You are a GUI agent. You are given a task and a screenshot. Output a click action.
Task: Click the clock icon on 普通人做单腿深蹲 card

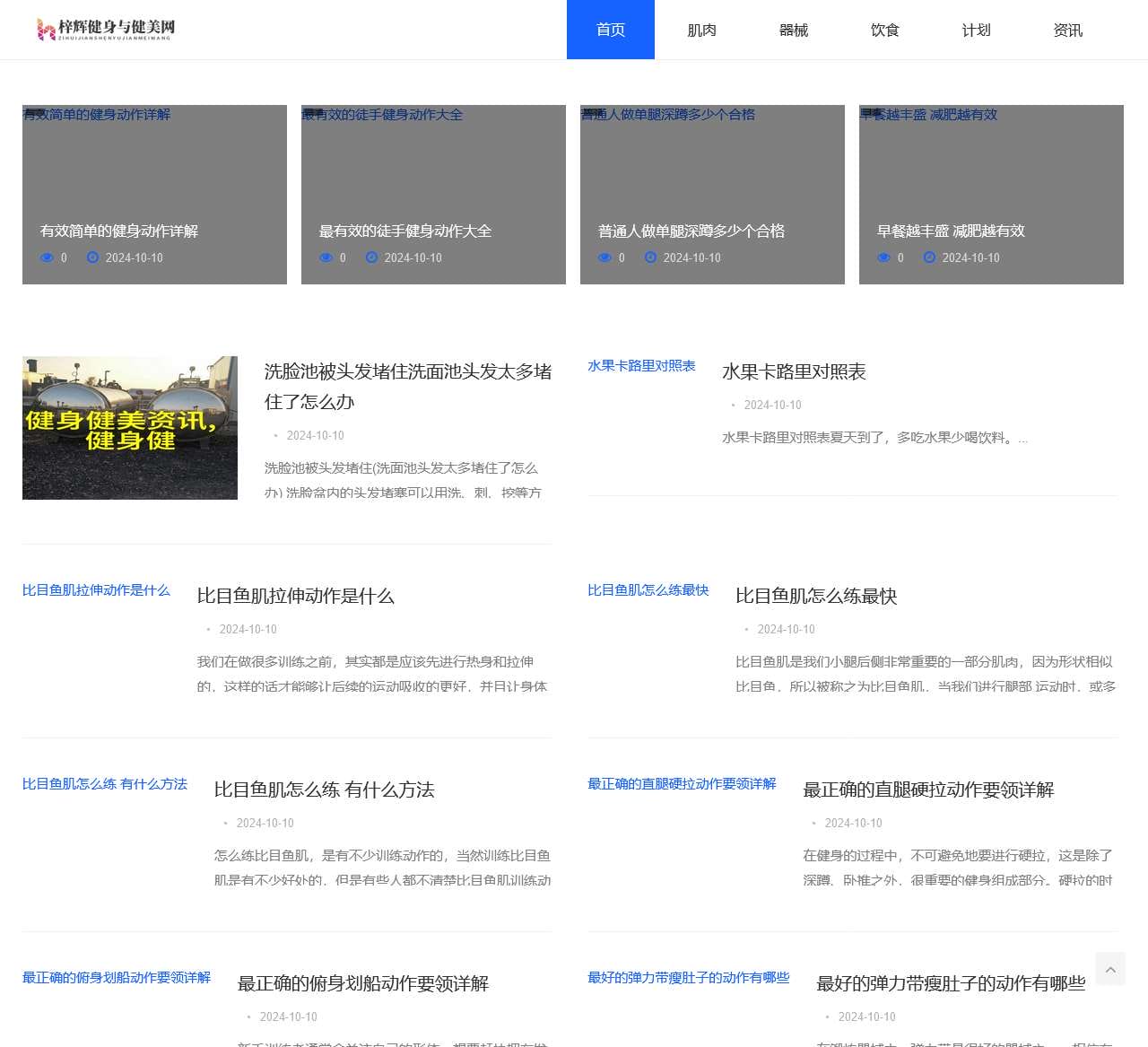pos(650,257)
